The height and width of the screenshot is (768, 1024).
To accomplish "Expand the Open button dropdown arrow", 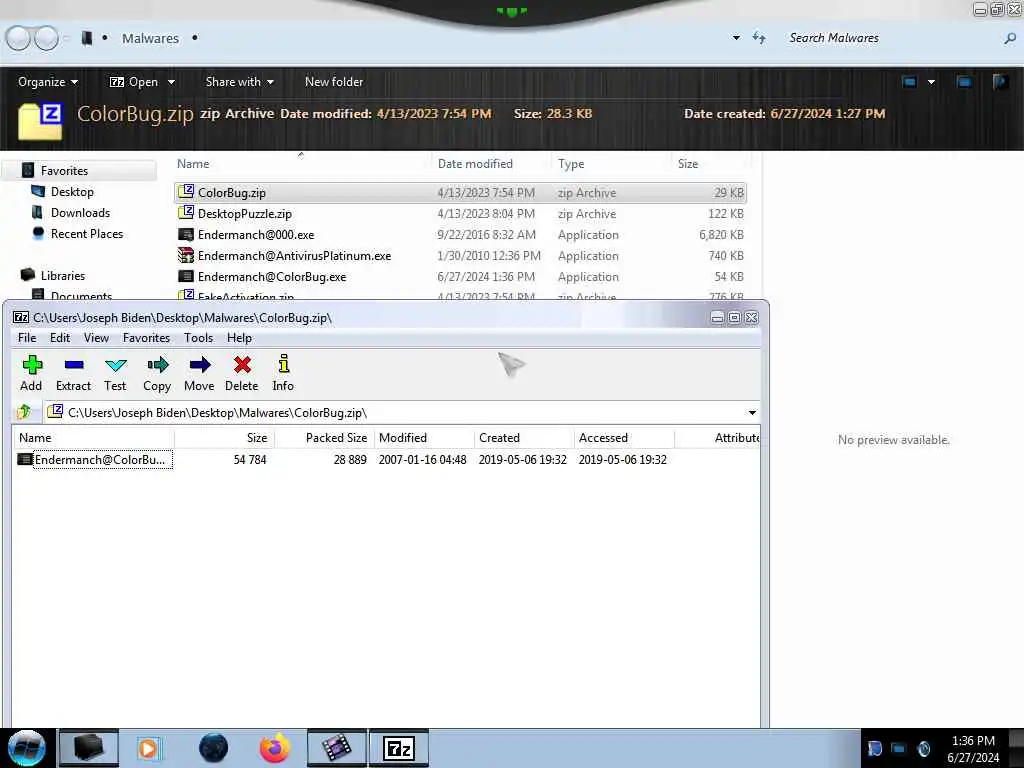I will tap(171, 82).
